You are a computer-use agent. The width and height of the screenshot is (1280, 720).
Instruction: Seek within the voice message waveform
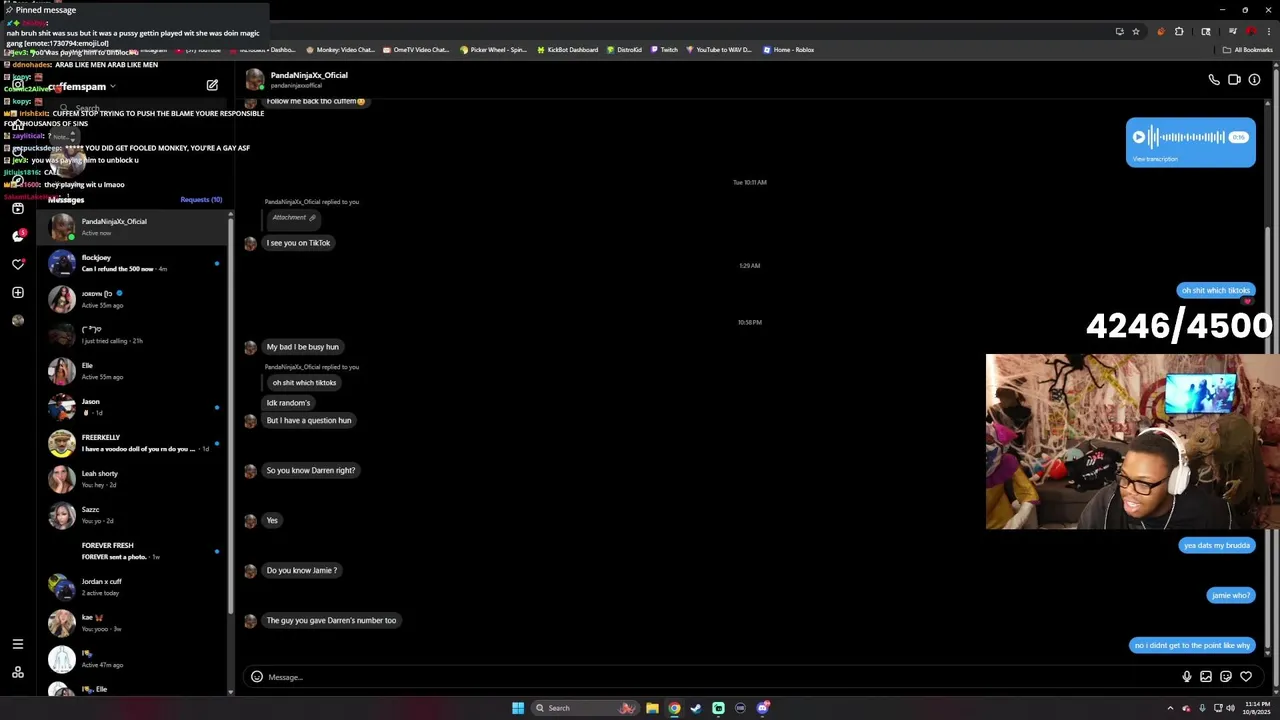1187,137
